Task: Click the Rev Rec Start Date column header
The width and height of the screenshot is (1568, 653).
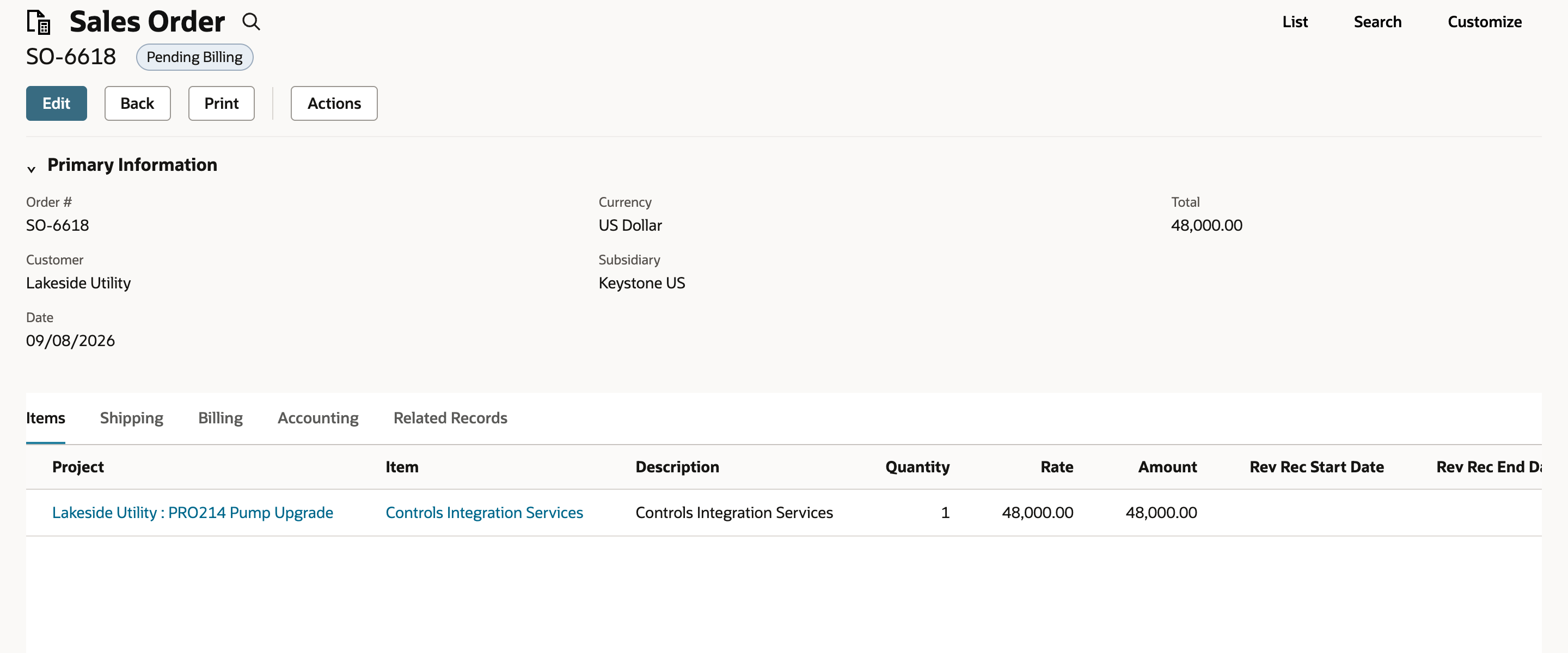Action: (1316, 467)
